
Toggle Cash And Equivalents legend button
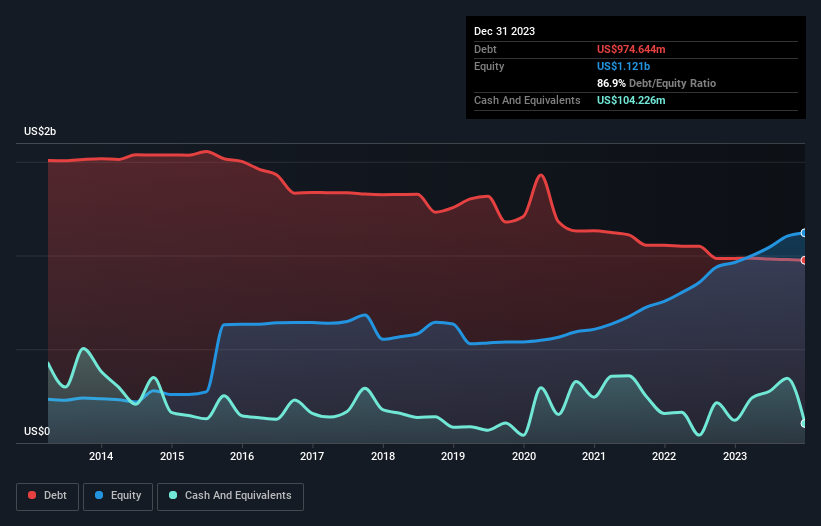click(230, 496)
